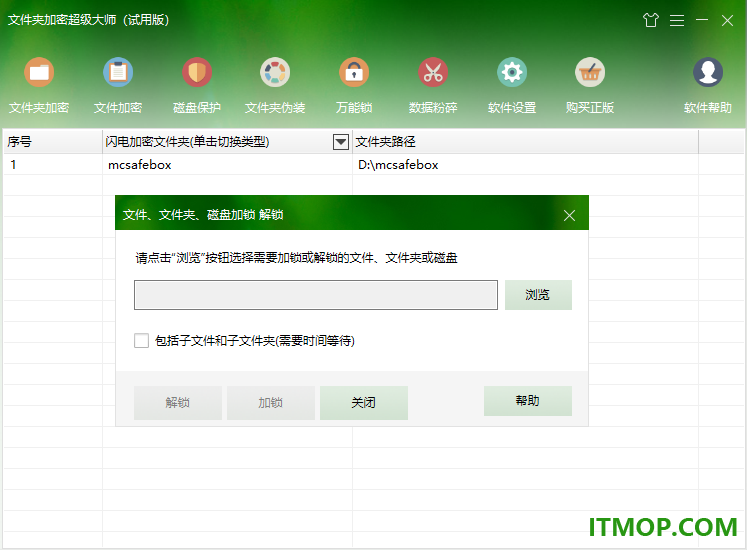
Task: Close the main application window
Action: pyautogui.click(x=727, y=20)
